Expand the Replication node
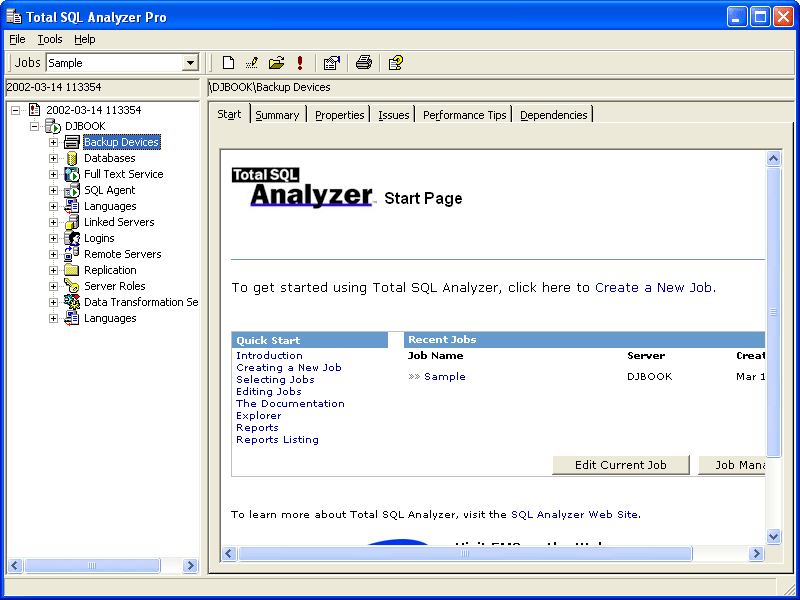 [x=54, y=270]
